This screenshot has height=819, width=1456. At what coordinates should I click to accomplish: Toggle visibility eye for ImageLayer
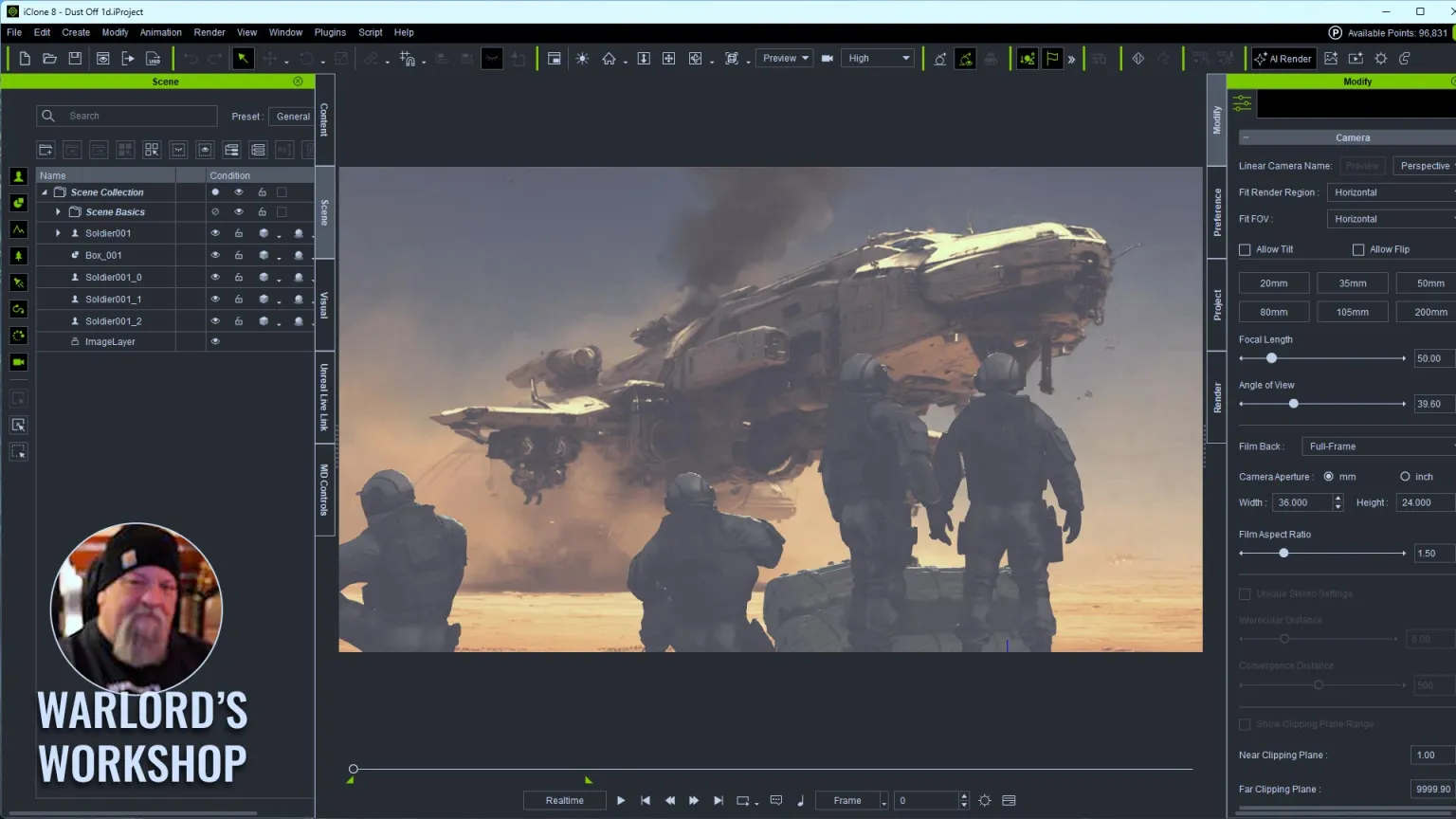(x=215, y=341)
